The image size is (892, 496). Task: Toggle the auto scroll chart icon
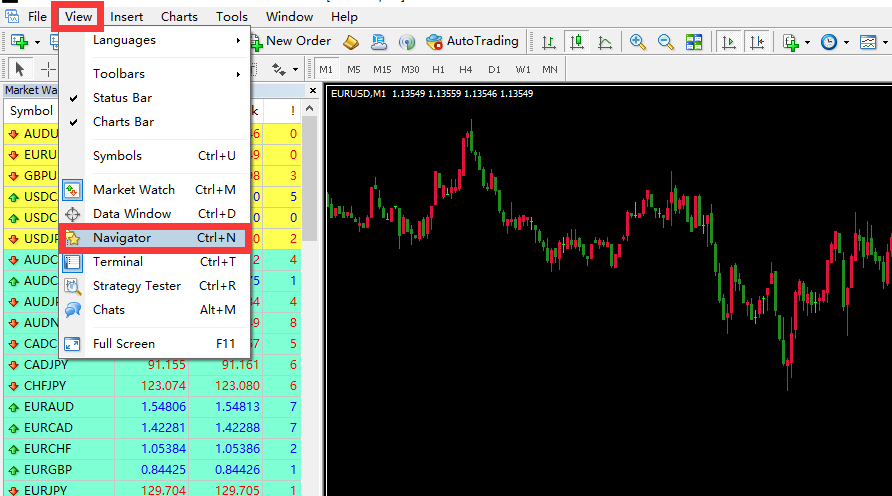pos(729,42)
